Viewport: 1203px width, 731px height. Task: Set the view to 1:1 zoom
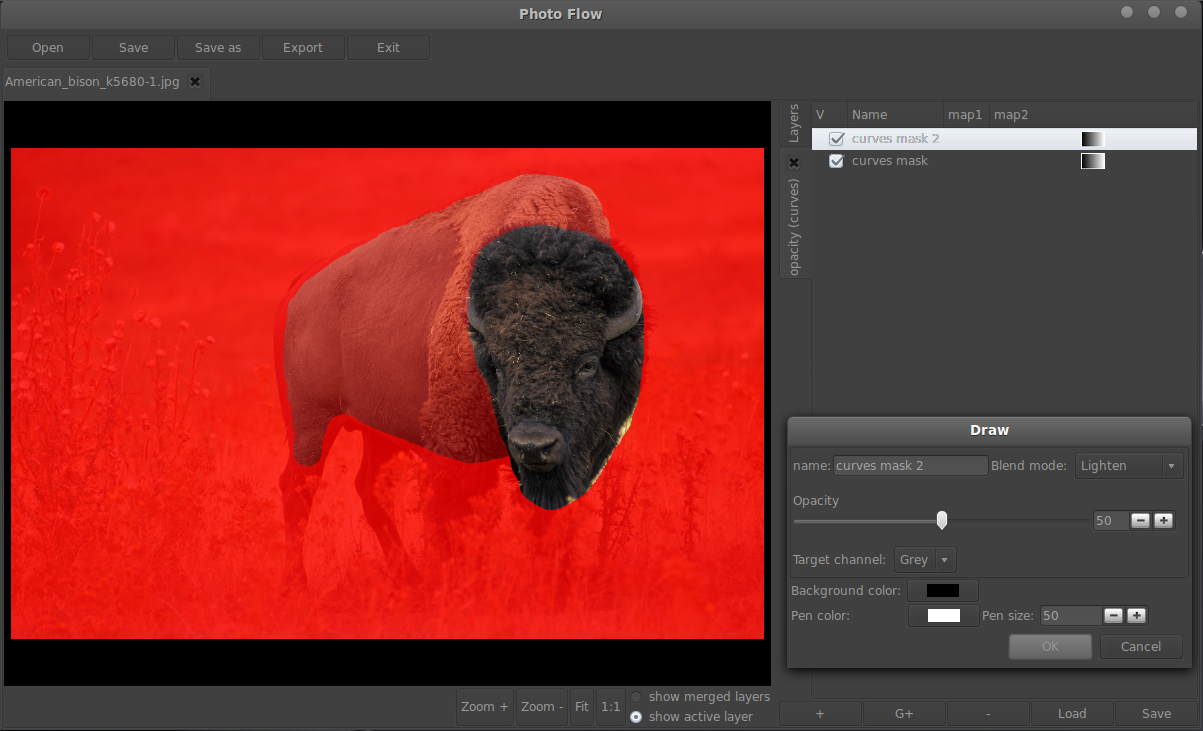pyautogui.click(x=610, y=706)
